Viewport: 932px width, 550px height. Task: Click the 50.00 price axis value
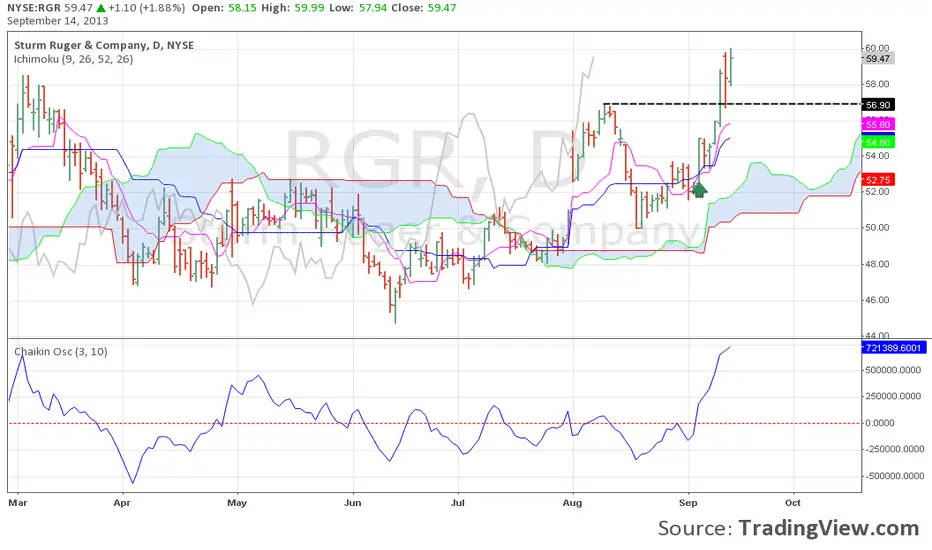[877, 228]
